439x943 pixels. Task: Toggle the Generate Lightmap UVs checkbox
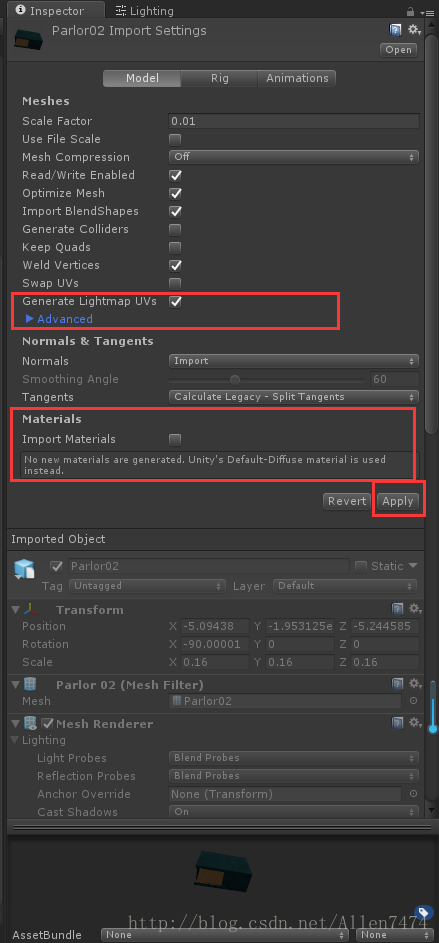click(x=175, y=301)
